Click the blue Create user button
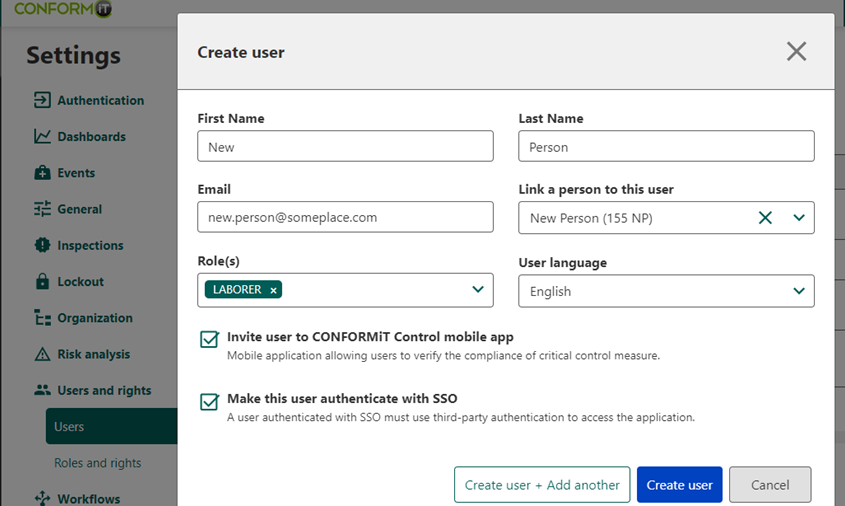The width and height of the screenshot is (845, 506). (x=679, y=484)
